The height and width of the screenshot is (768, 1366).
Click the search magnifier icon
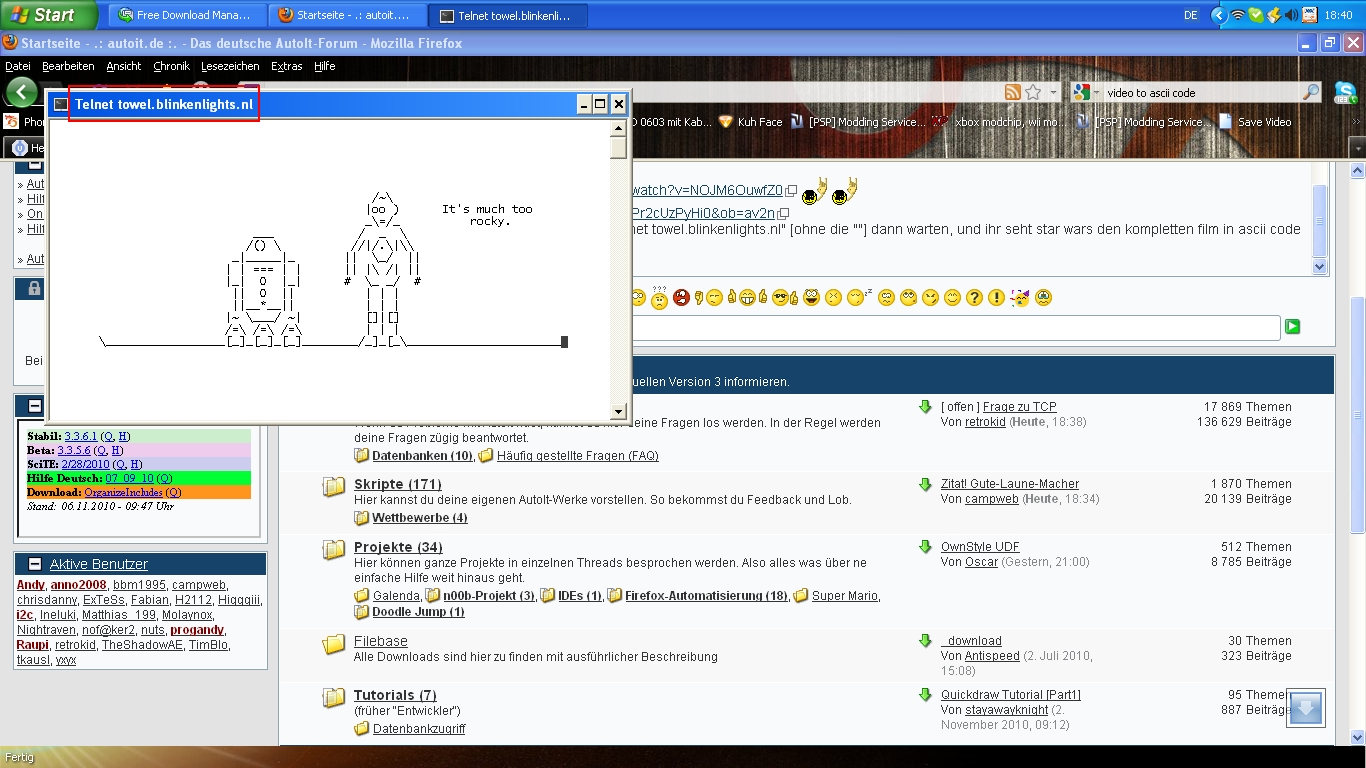pos(1311,92)
